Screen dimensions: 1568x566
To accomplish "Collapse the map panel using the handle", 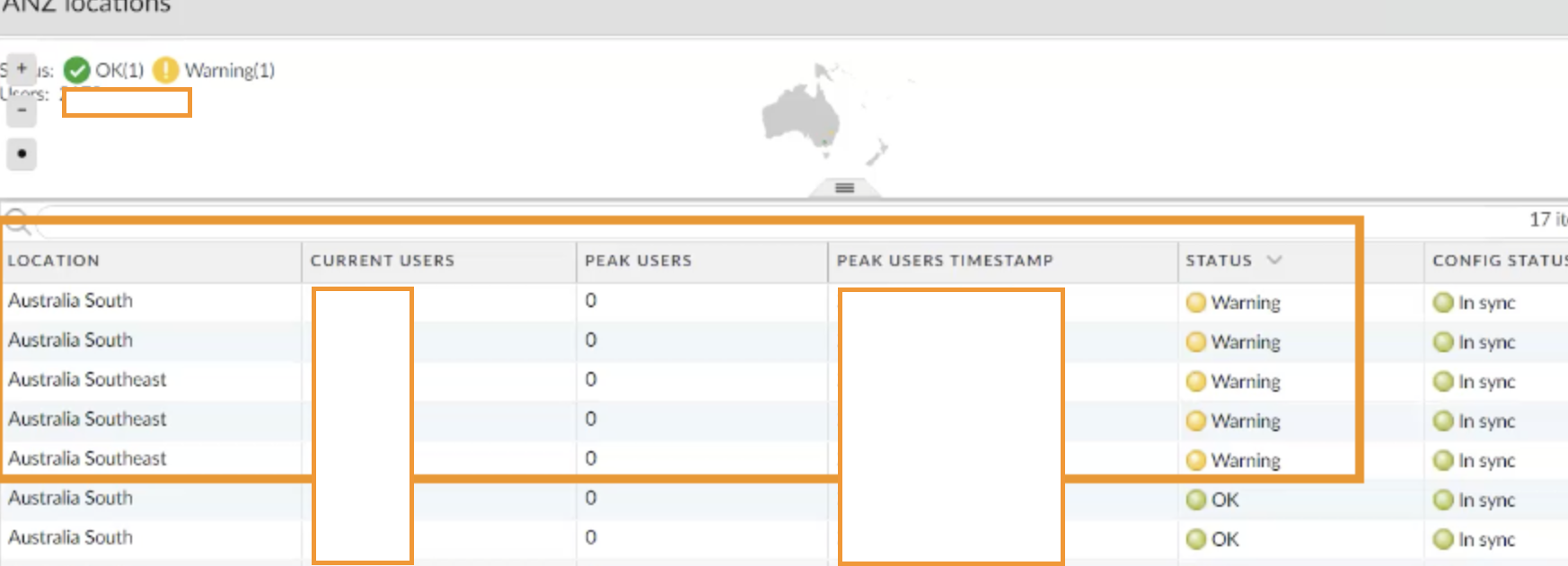I will (x=844, y=188).
